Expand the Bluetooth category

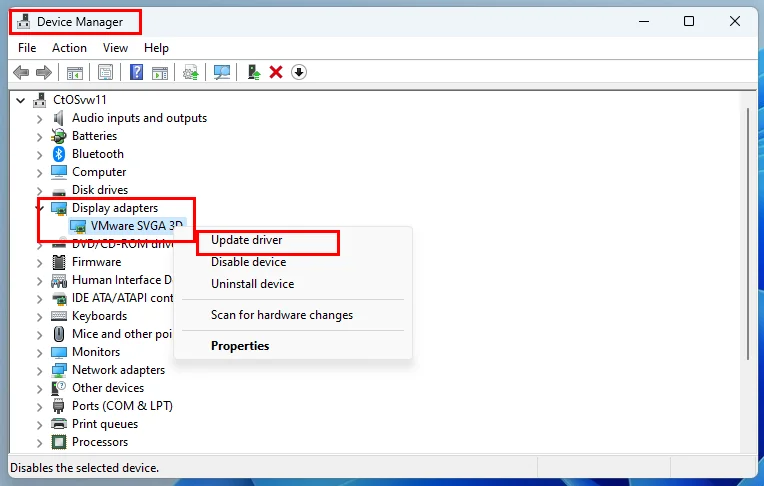(40, 154)
